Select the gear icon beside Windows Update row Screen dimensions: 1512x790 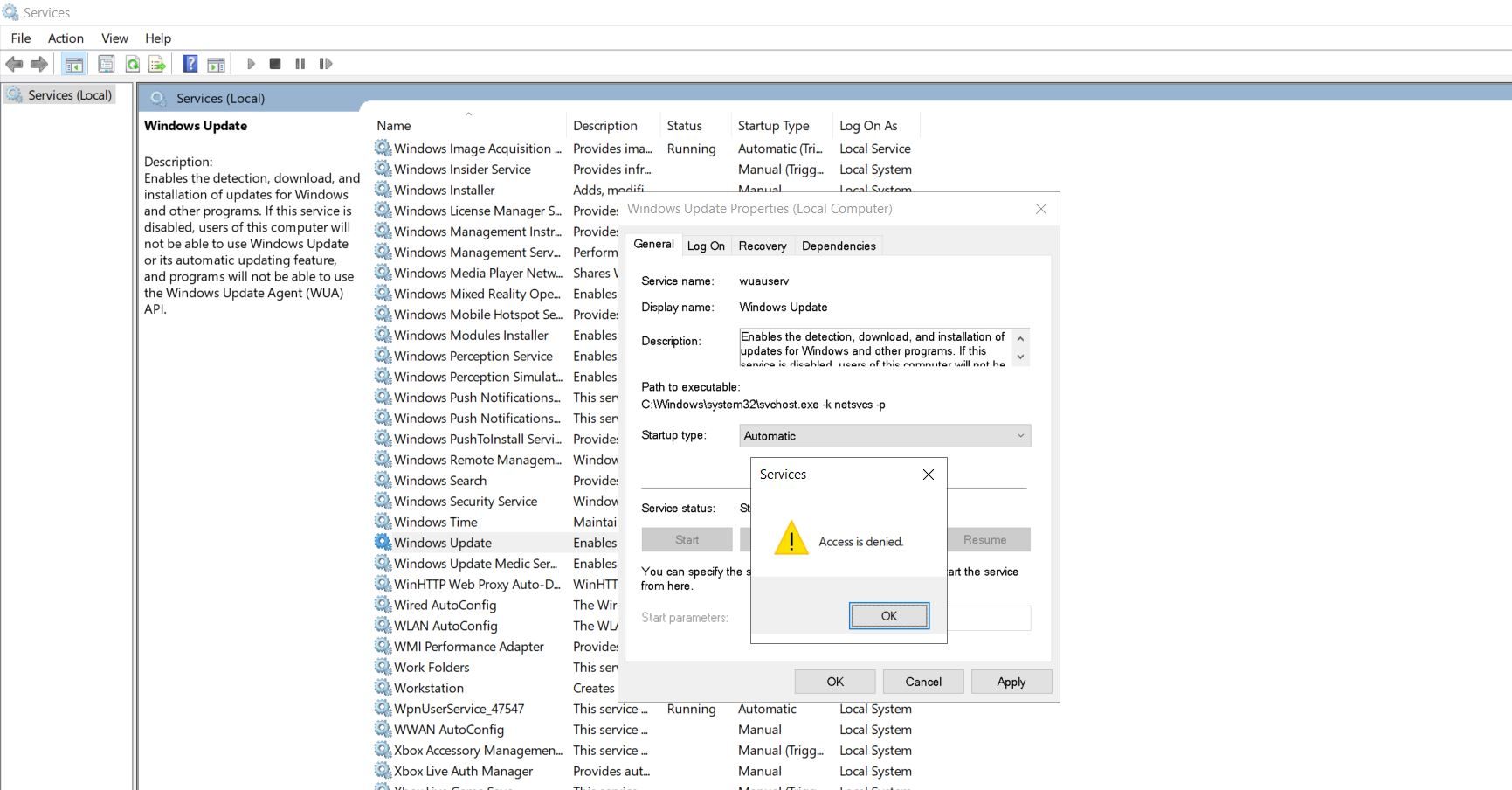click(x=383, y=542)
